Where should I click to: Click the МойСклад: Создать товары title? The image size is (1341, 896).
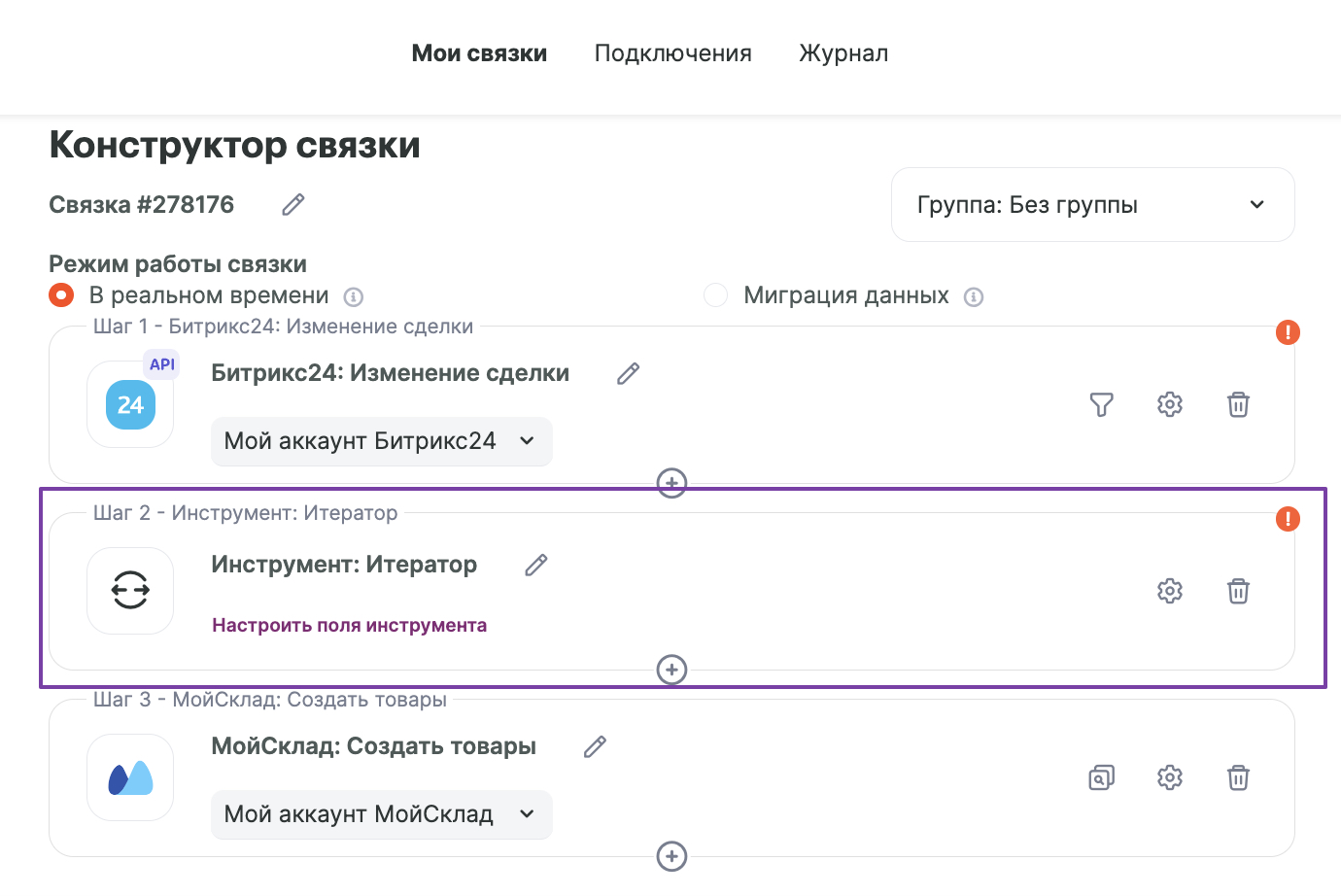373,746
